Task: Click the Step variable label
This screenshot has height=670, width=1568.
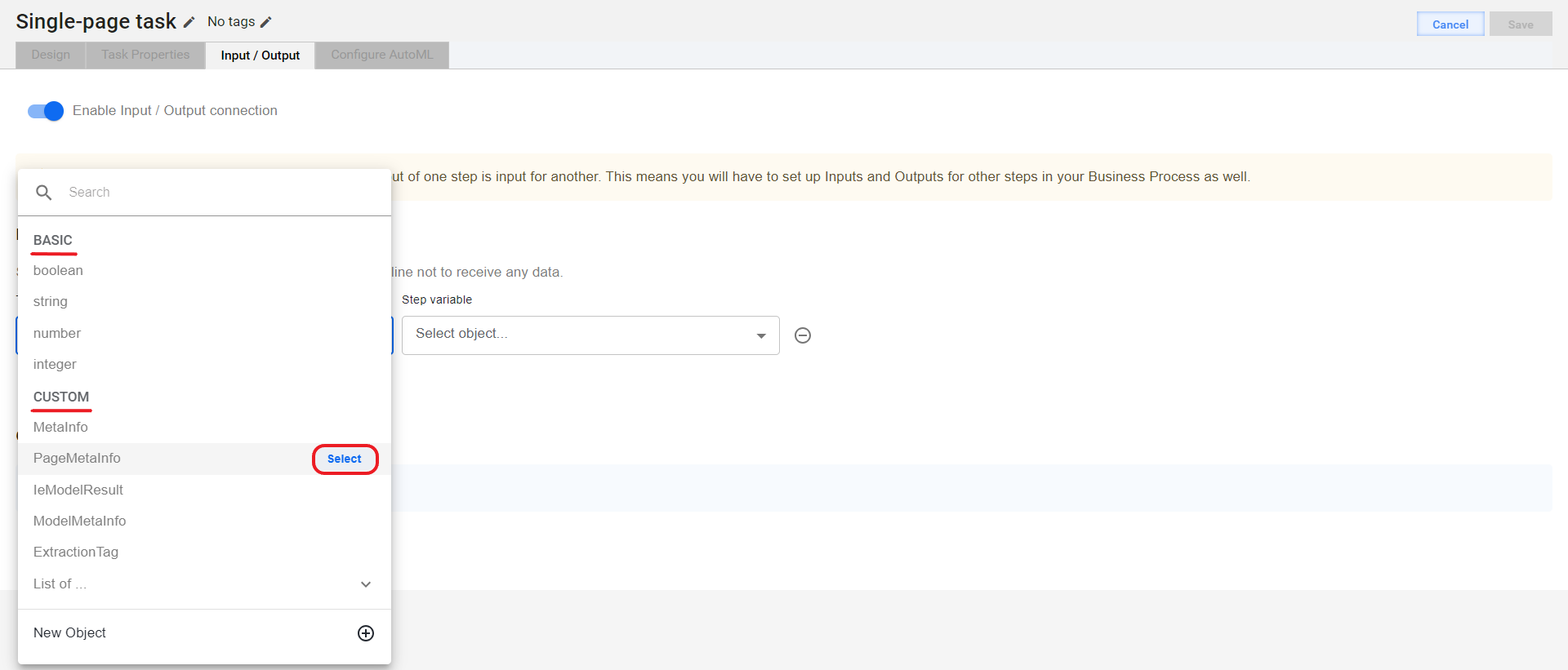Action: point(437,300)
